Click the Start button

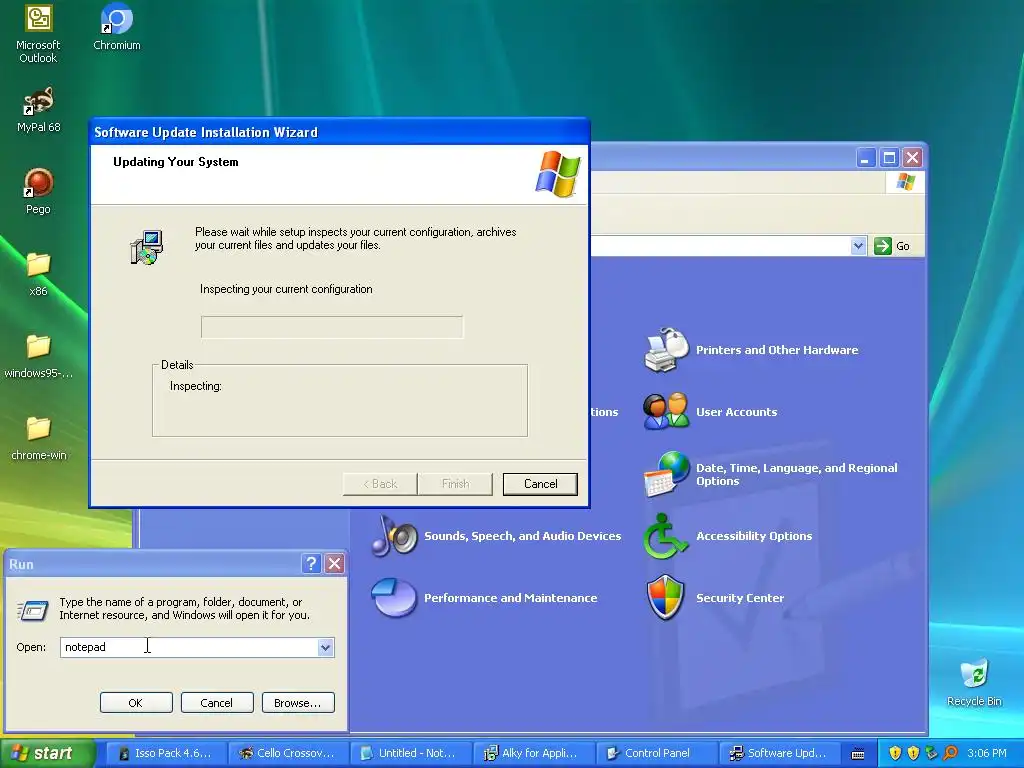[47, 753]
